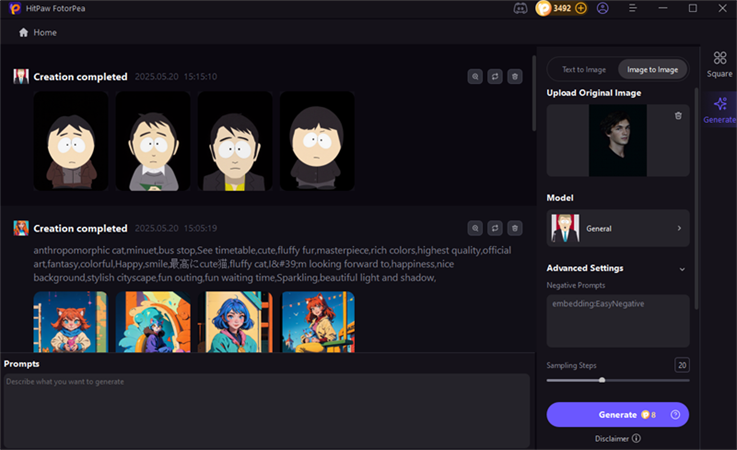
Task: Open the Disclaimer link
Action: click(612, 439)
